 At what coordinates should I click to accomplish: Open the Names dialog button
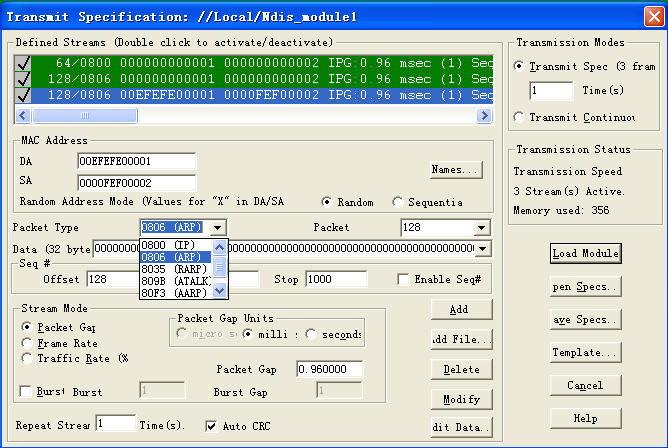pyautogui.click(x=455, y=169)
